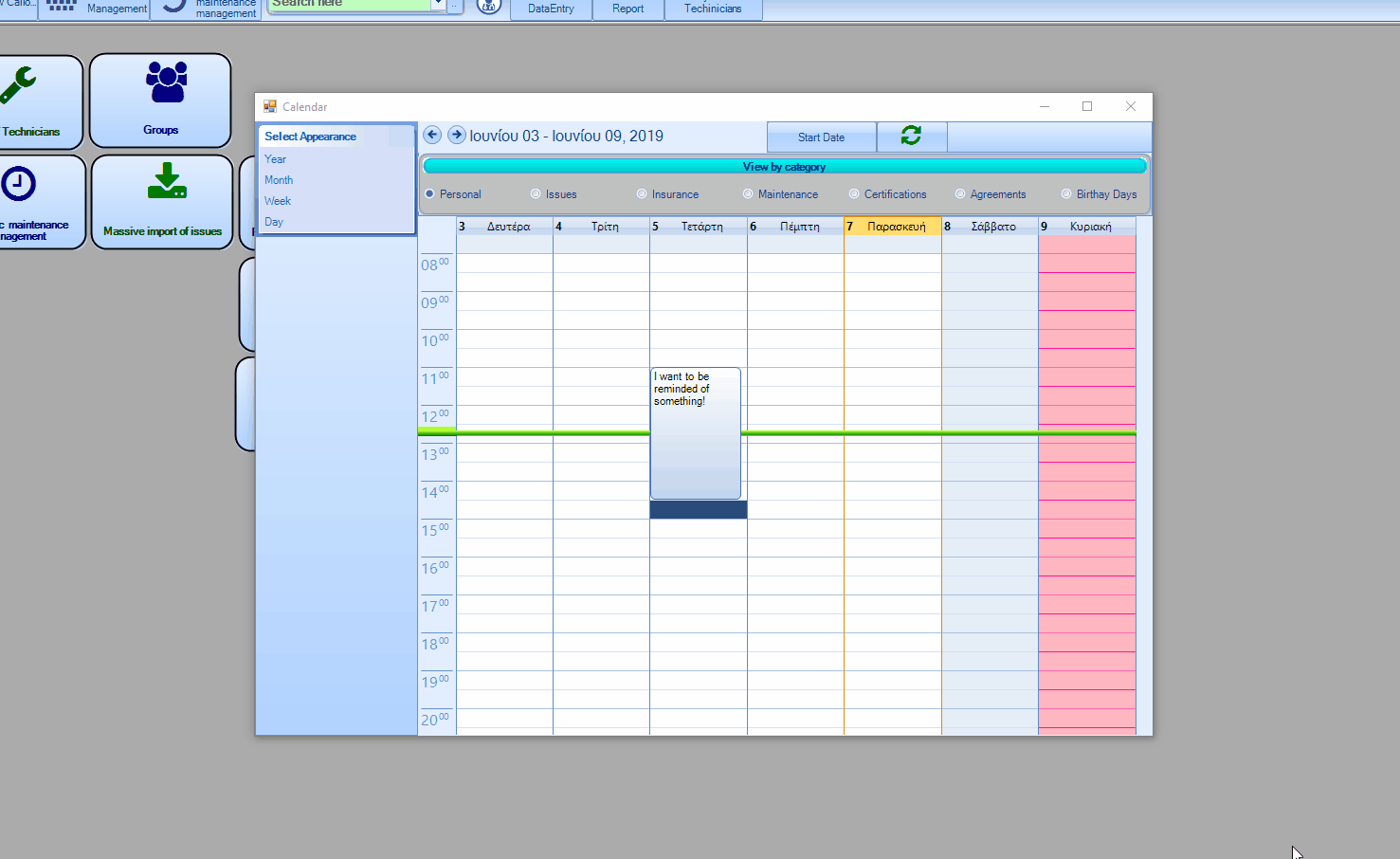This screenshot has width=1400, height=859.
Task: Open the 'I want to be reminded' appointment
Action: (x=695, y=432)
